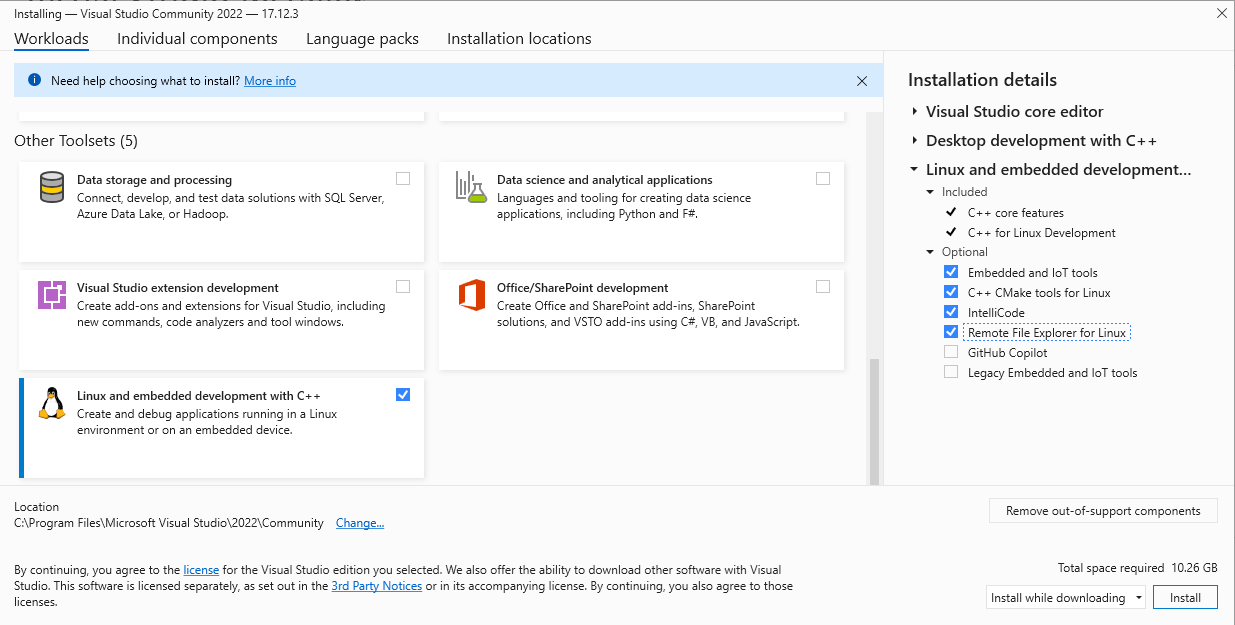Image resolution: width=1235 pixels, height=625 pixels.
Task: Uncheck IntelliCode optional component
Action: tap(951, 312)
